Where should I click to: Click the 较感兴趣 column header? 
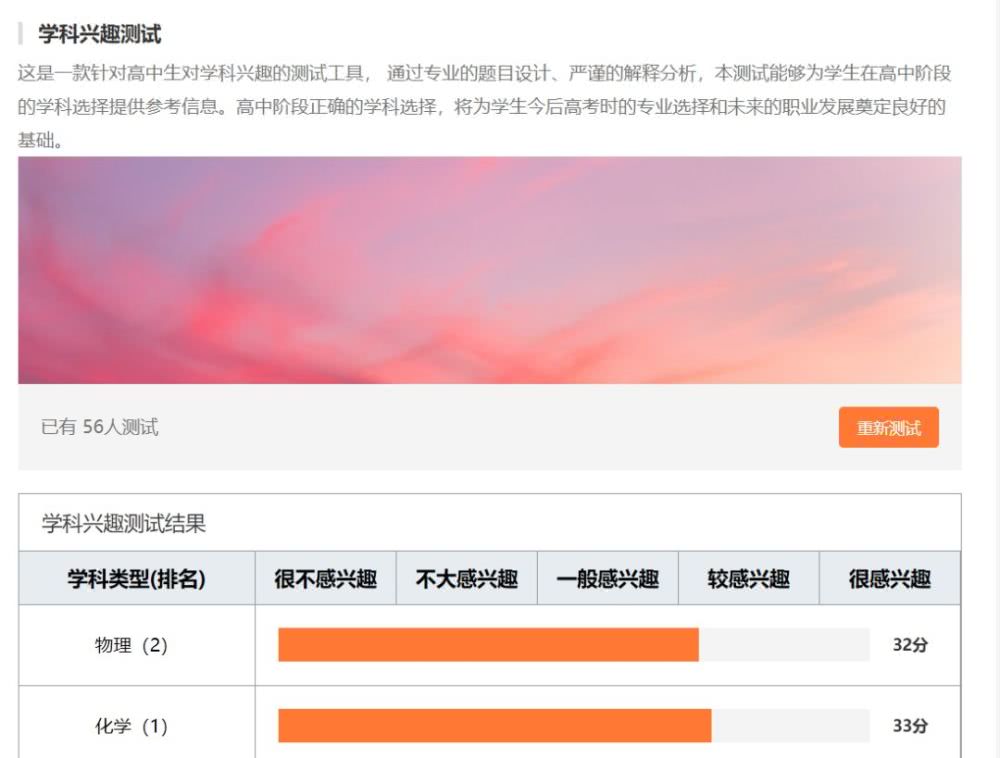pyautogui.click(x=750, y=578)
